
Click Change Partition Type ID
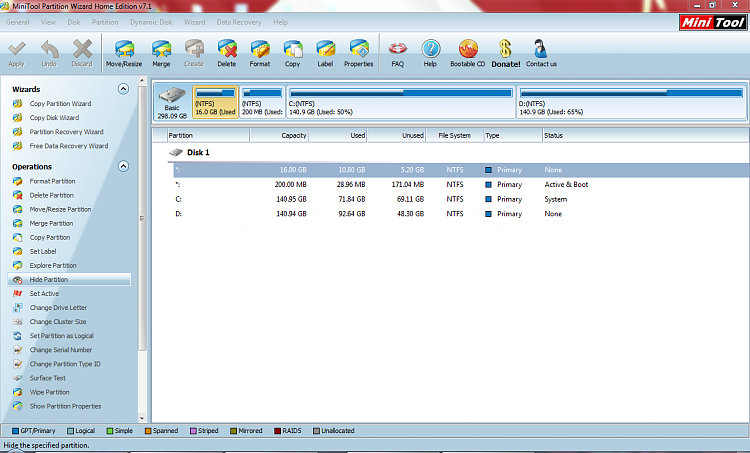pos(65,364)
